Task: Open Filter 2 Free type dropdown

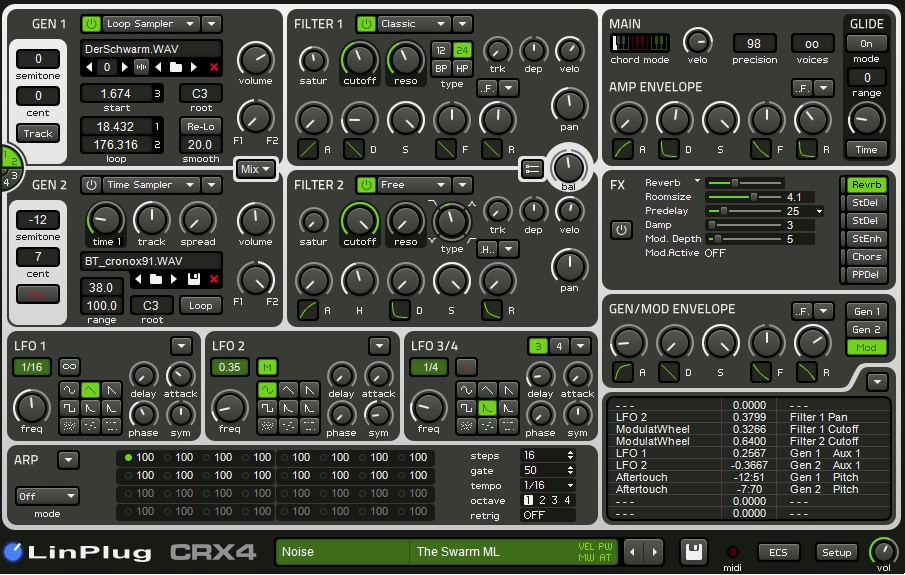Action: coord(413,185)
